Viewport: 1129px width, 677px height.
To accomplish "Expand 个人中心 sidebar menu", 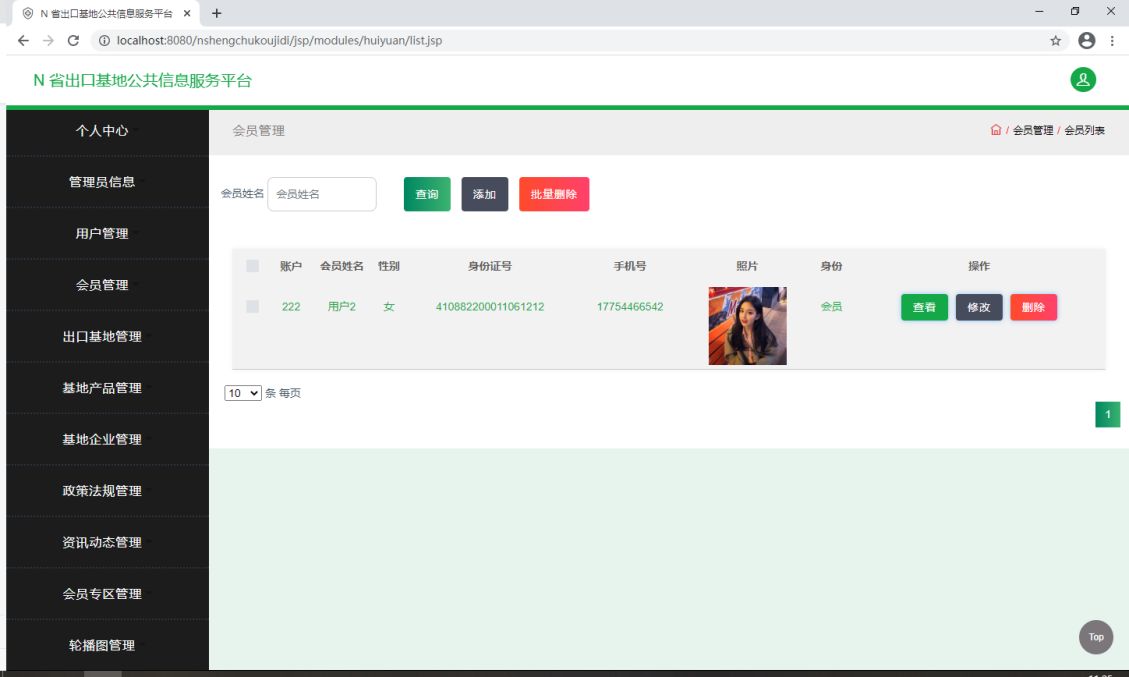I will click(x=102, y=131).
